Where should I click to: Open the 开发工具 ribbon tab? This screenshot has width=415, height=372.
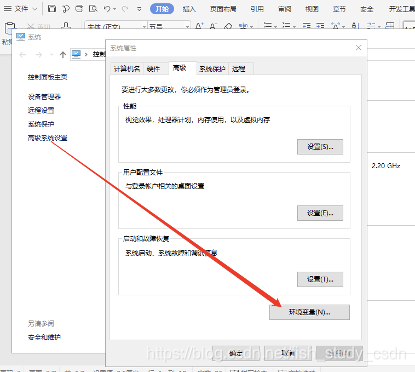(x=401, y=9)
